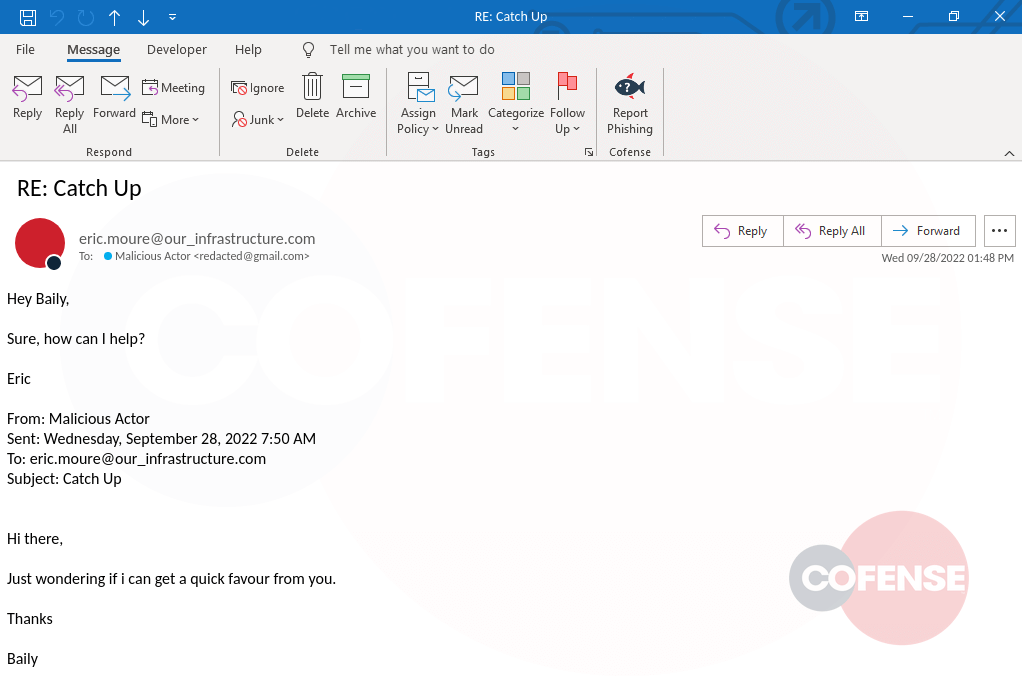Open the File menu tab
The height and width of the screenshot is (680, 1022).
coord(25,49)
